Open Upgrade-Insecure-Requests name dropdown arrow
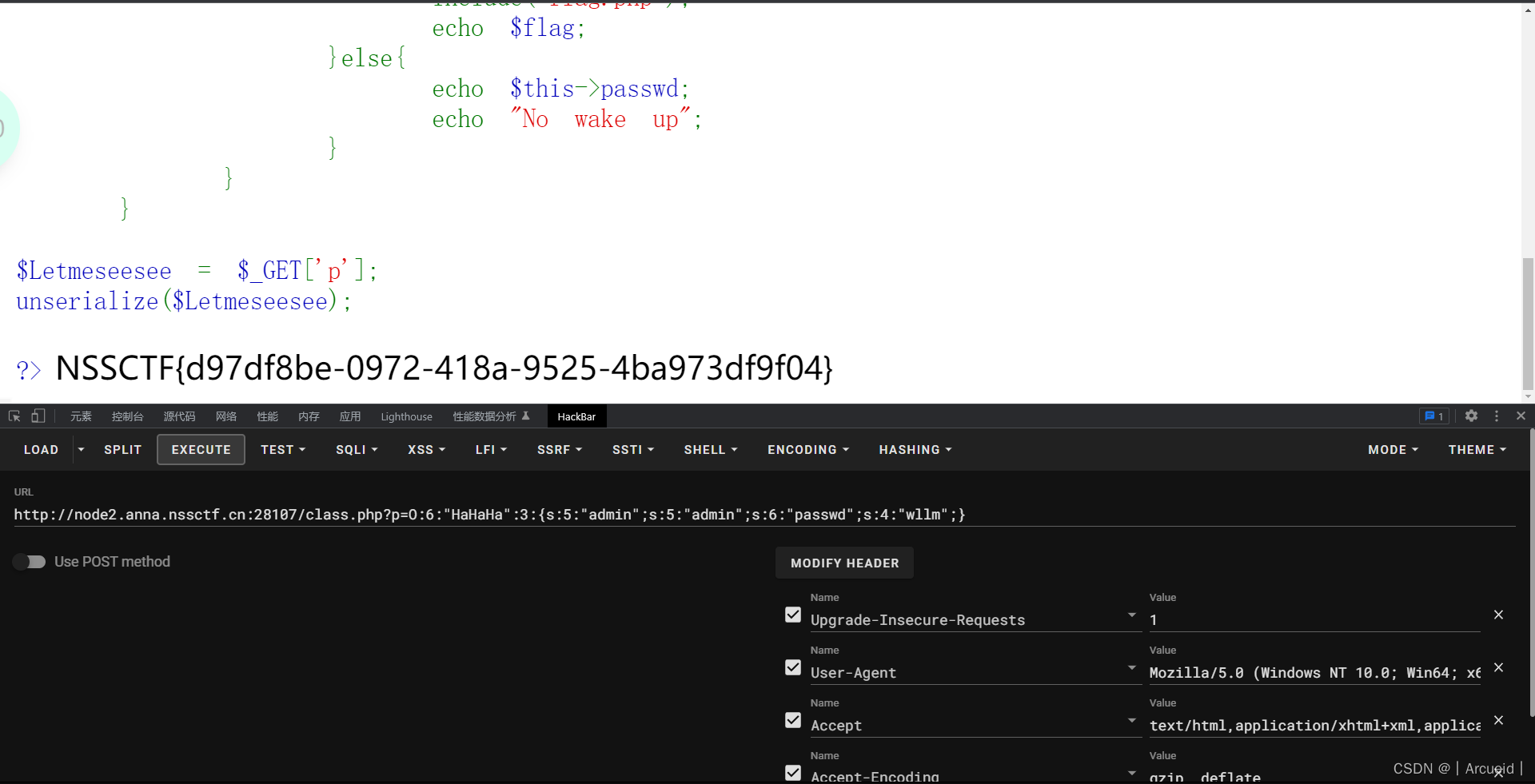Image resolution: width=1535 pixels, height=784 pixels. [x=1131, y=615]
